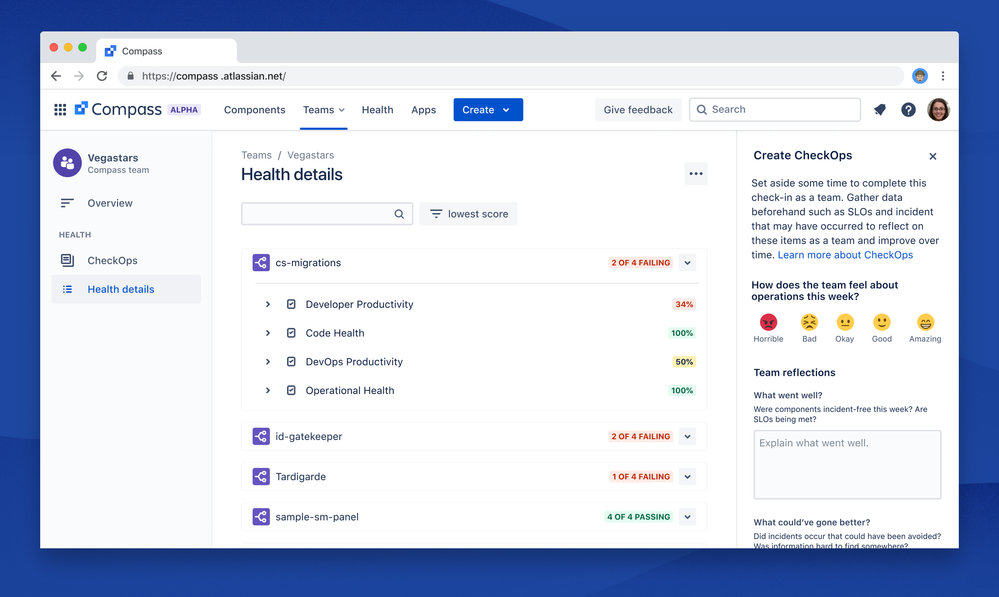Open the user profile avatar in the Compass header

tap(938, 110)
